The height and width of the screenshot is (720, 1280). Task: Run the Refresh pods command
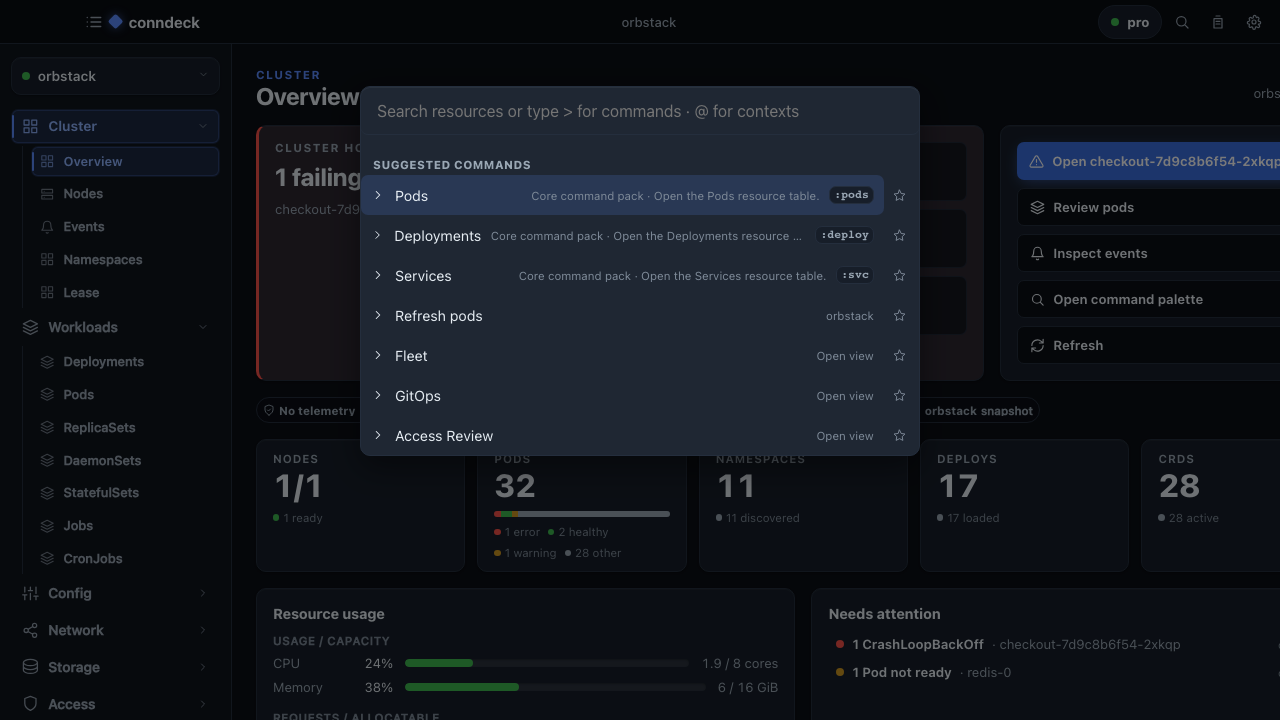[x=623, y=316]
